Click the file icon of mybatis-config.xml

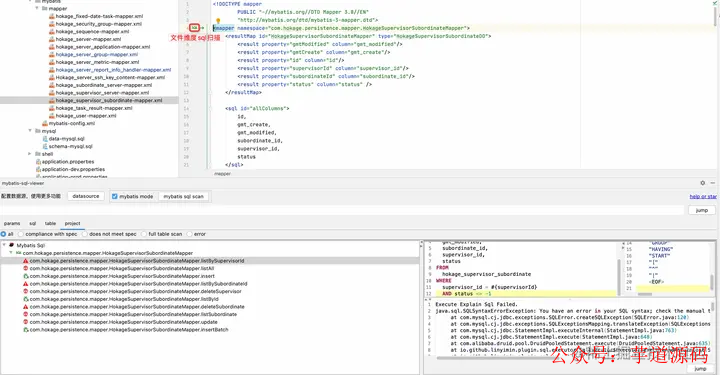pyautogui.click(x=45, y=123)
